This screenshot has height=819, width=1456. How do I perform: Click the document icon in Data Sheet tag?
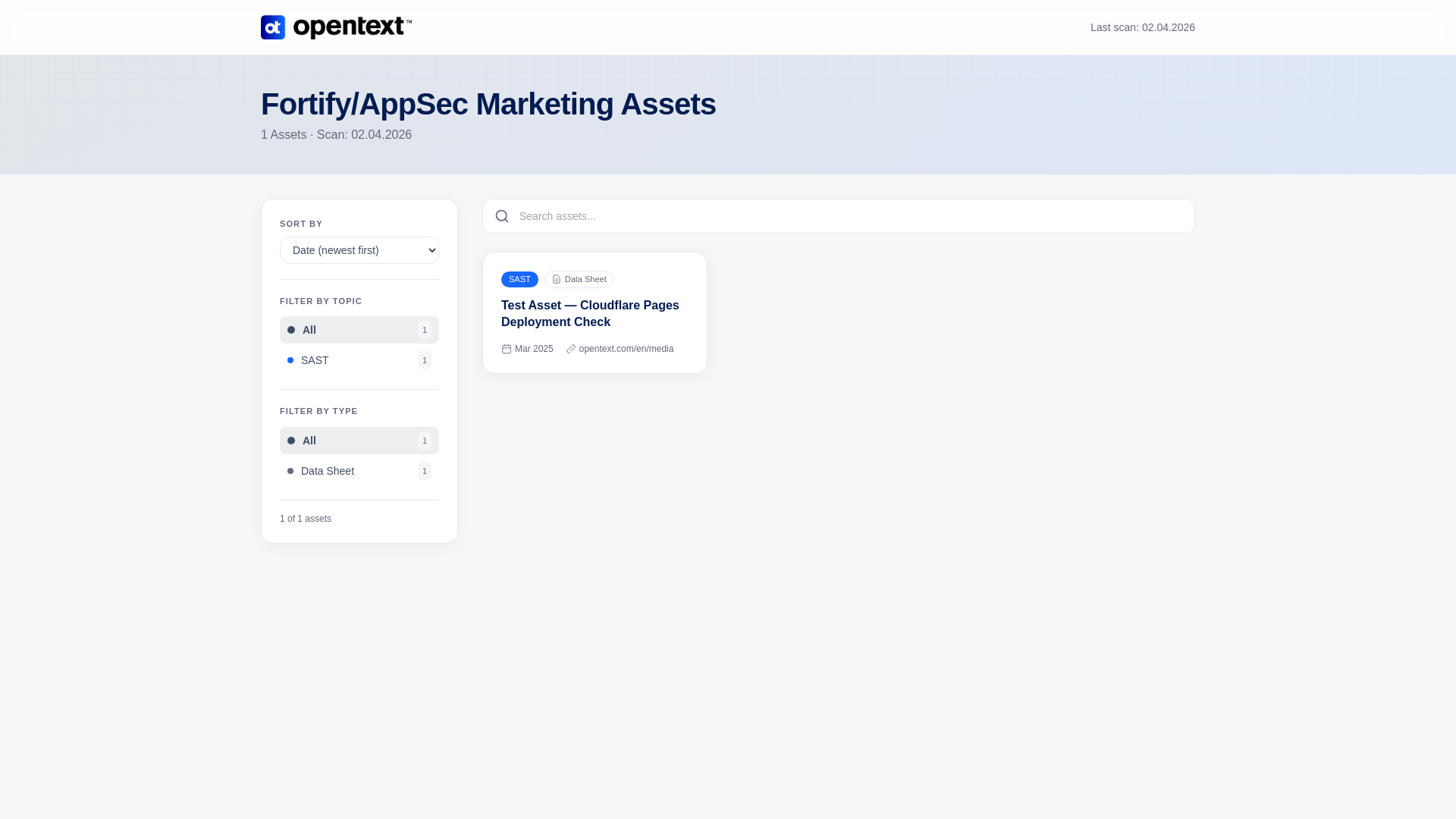557,279
